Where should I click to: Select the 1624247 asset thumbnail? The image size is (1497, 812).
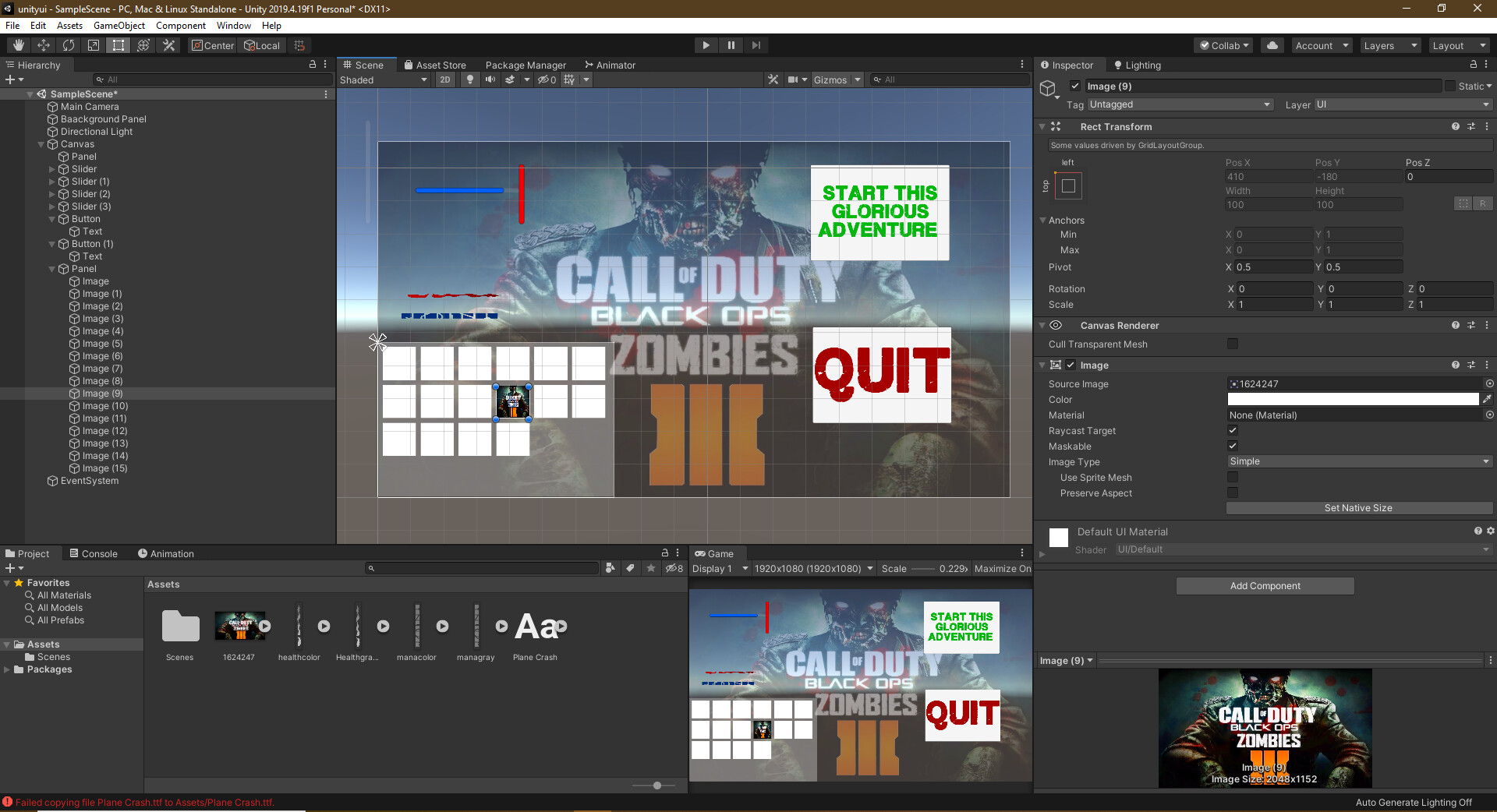point(239,626)
